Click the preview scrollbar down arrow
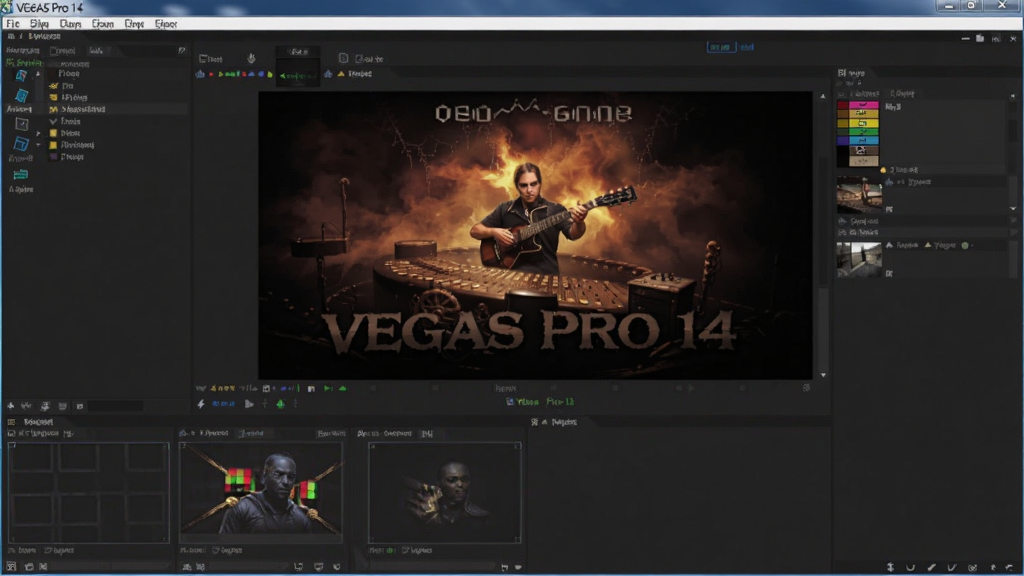 tap(823, 375)
